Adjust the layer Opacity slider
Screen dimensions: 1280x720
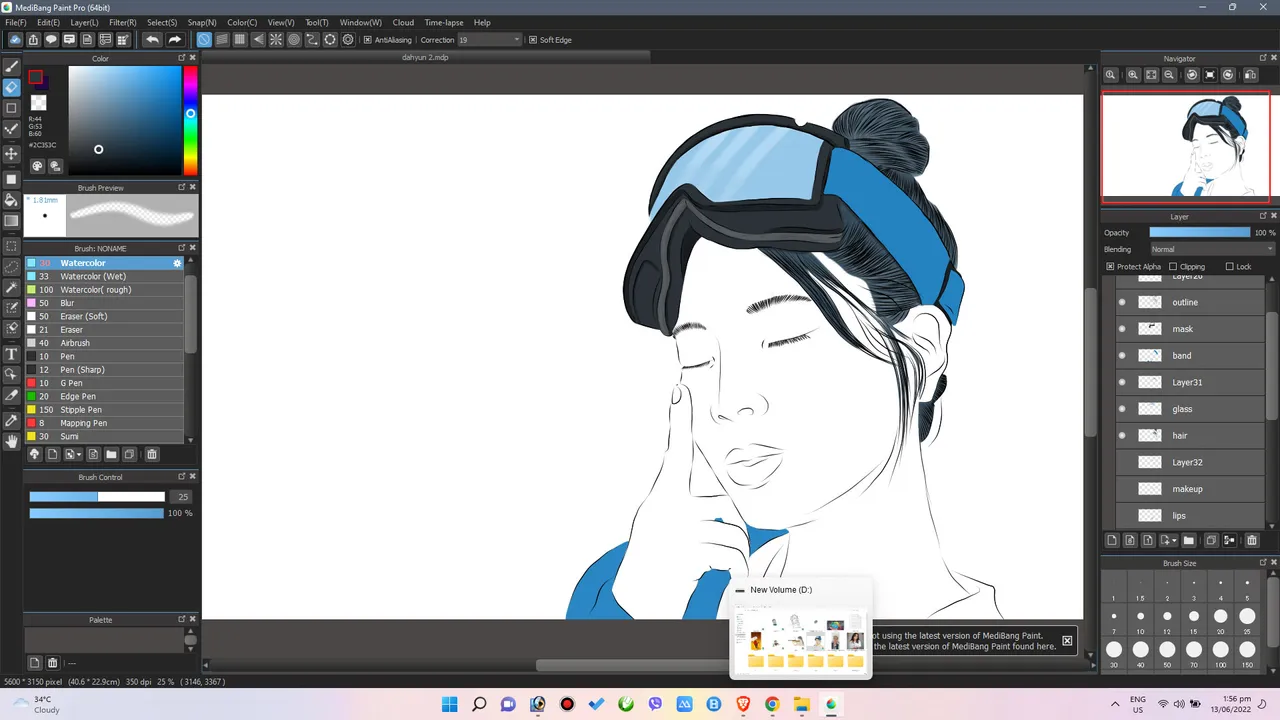tap(1199, 232)
